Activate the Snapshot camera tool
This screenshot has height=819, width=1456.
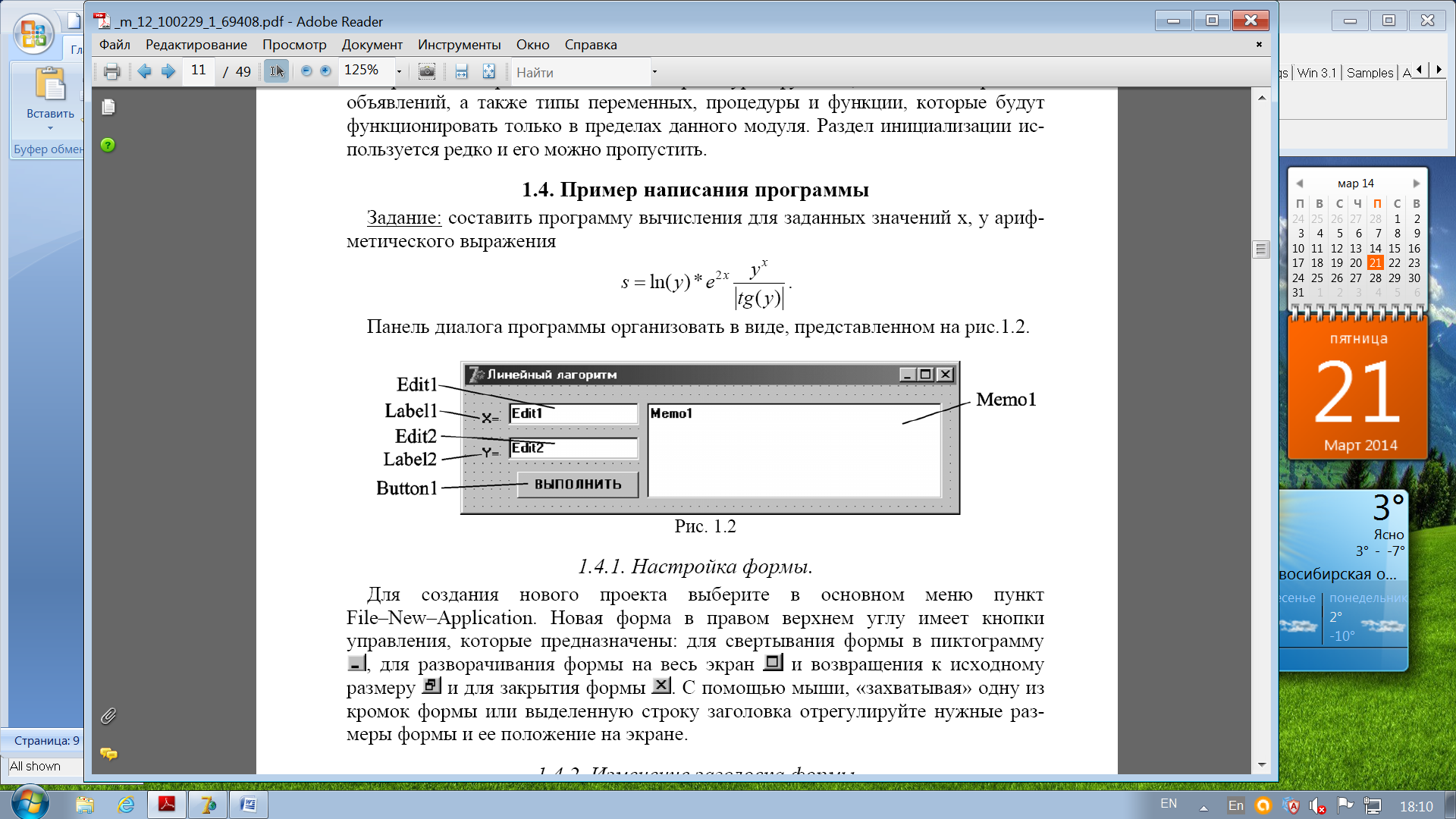[x=427, y=71]
